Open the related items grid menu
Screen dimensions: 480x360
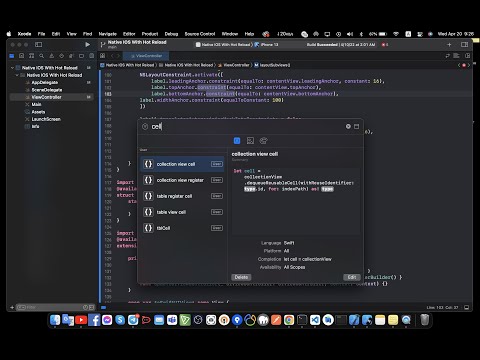103,56
